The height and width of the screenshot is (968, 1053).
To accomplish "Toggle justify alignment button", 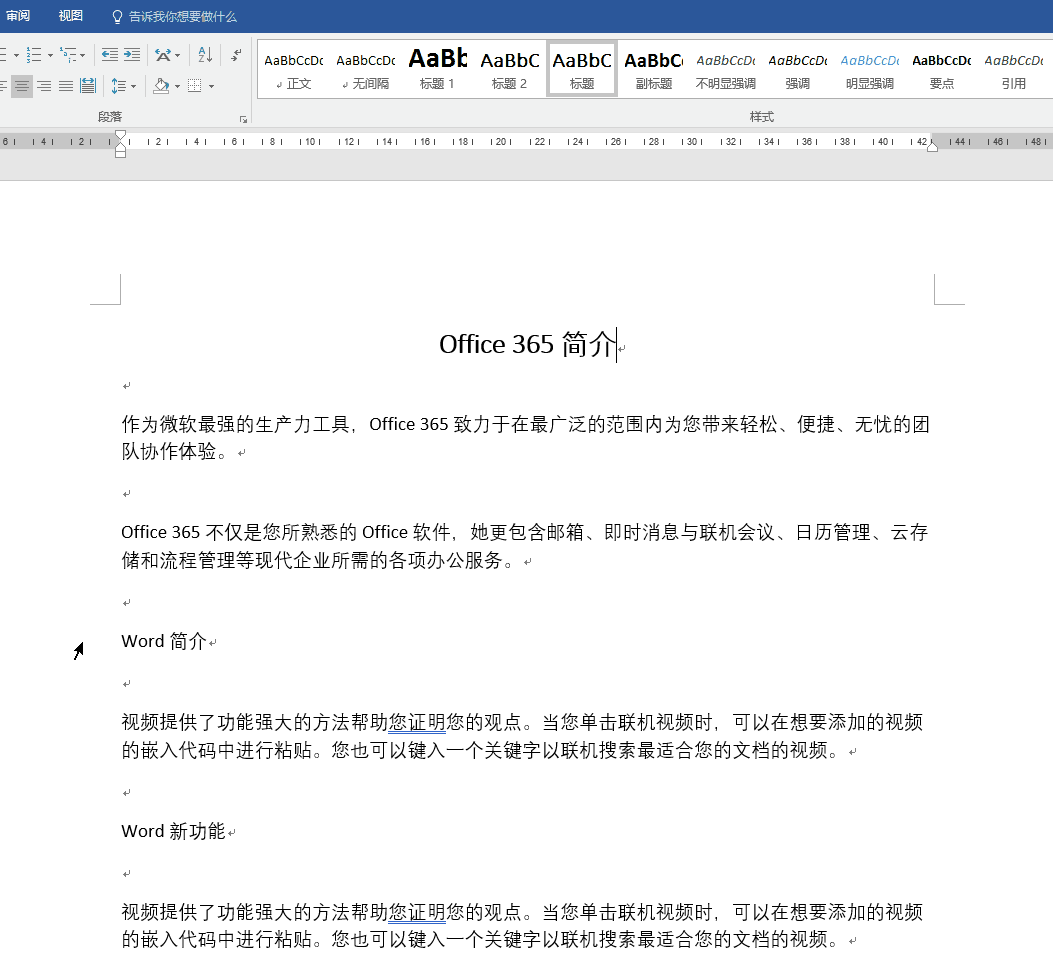I will [x=66, y=86].
